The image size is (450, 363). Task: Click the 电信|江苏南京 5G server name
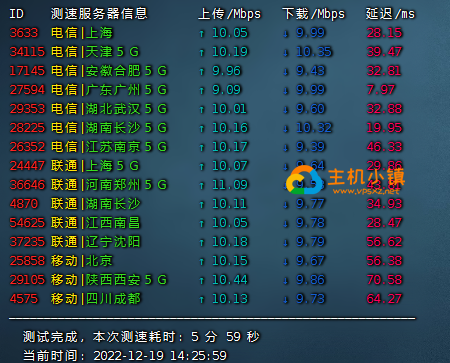click(109, 147)
